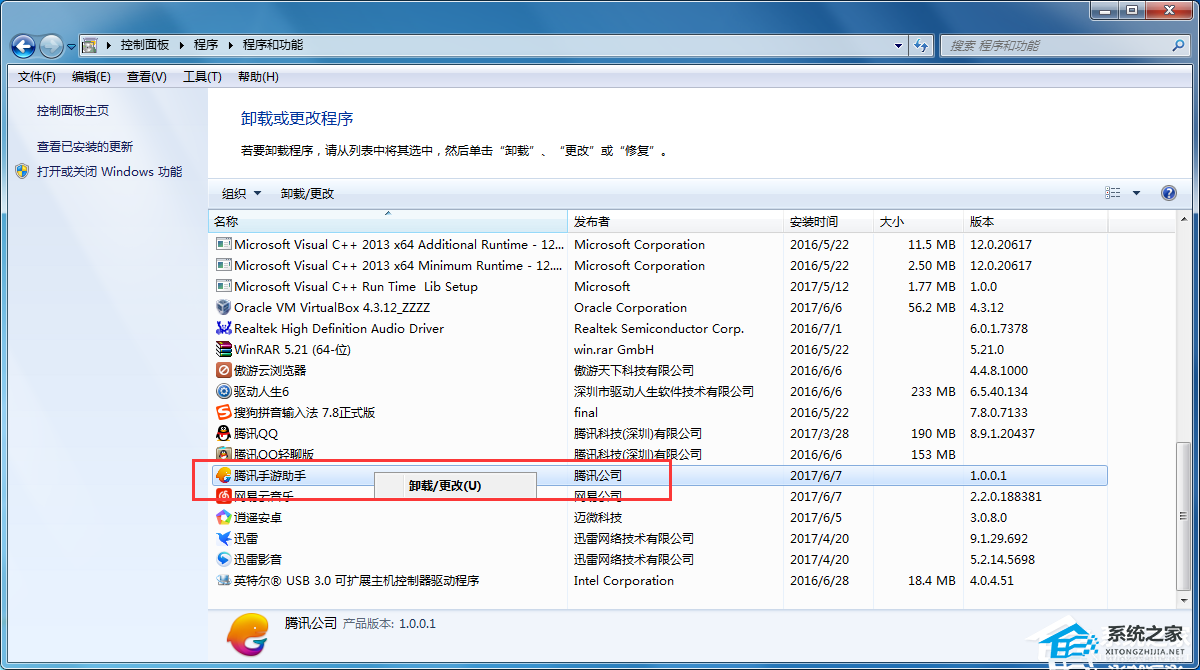
Task: Select the 迈微科技 publisher cell
Action: click(x=598, y=518)
